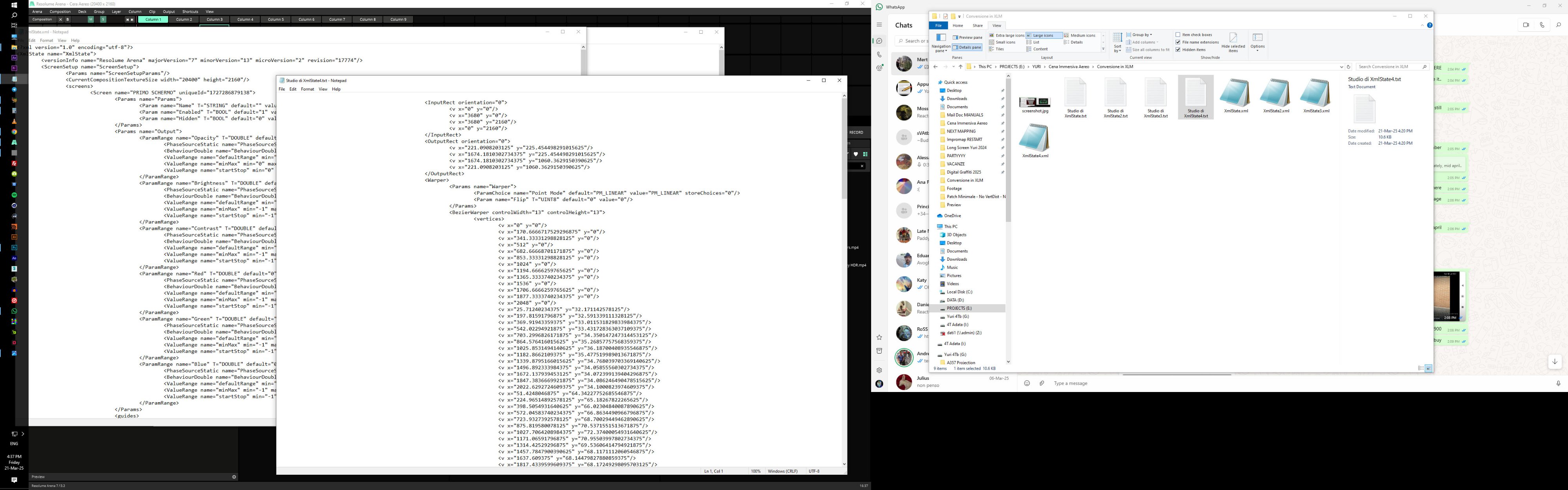The height and width of the screenshot is (490, 1568).
Task: Uncheck Hidden items checkbox
Action: [x=1178, y=49]
